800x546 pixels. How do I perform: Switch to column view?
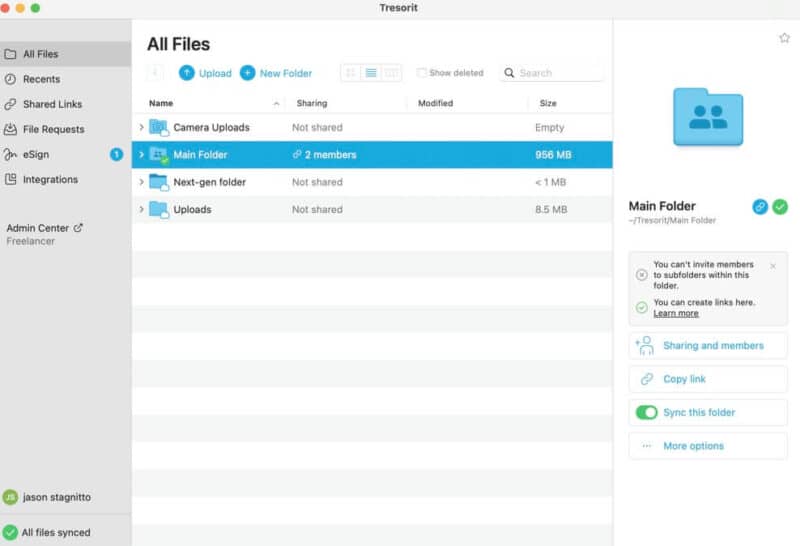[x=391, y=73]
